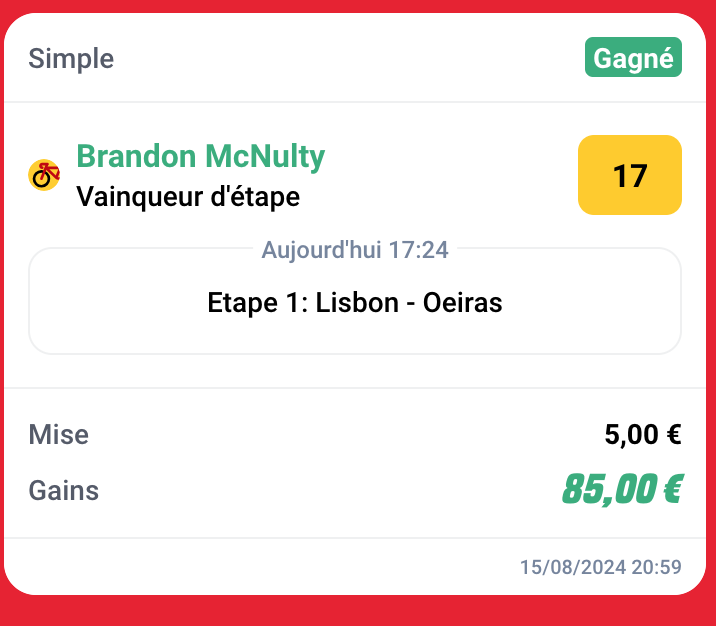Click the yellow odds badge showing 17
Image resolution: width=716 pixels, height=626 pixels.
click(629, 175)
